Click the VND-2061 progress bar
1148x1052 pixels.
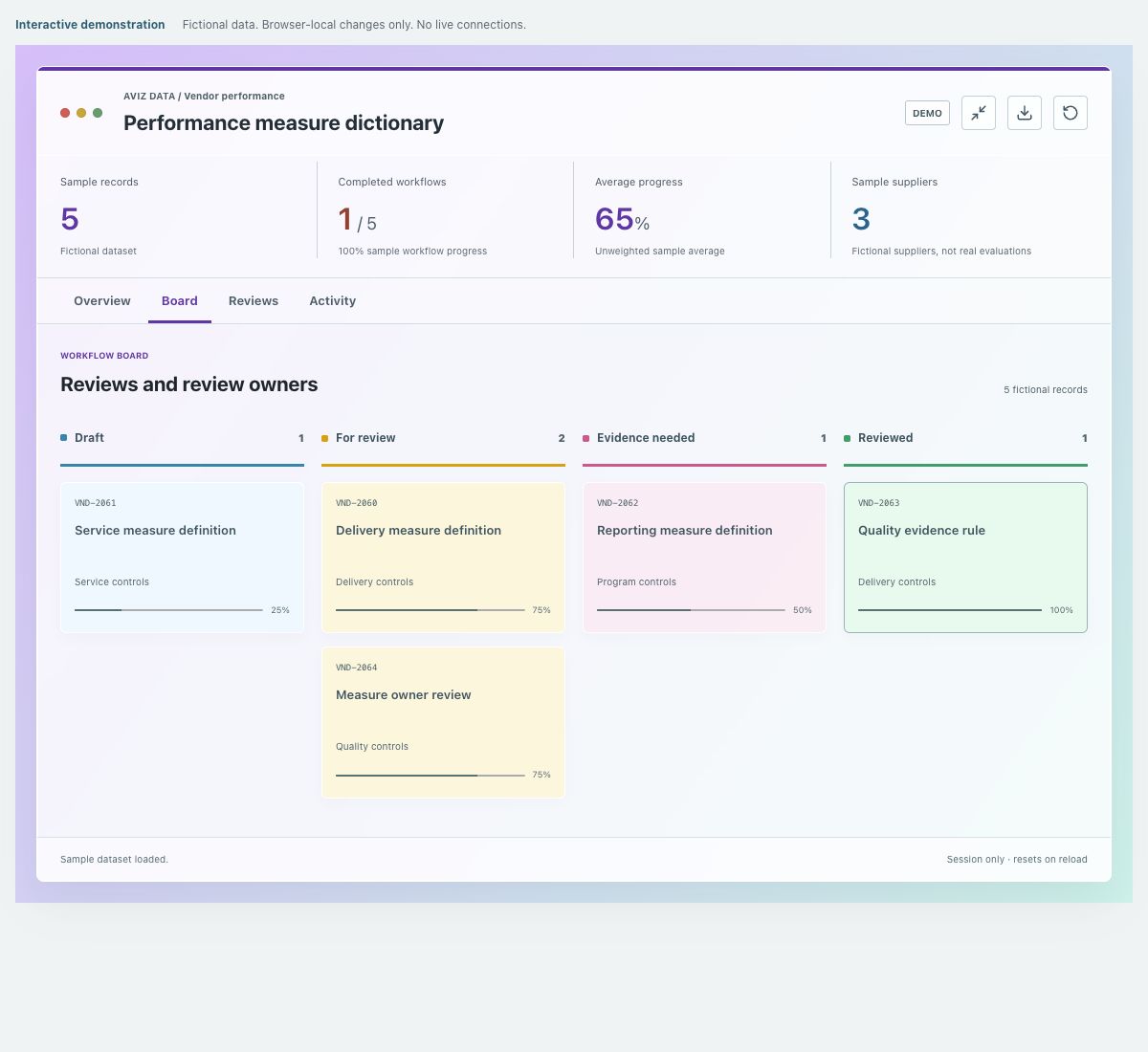tap(168, 609)
